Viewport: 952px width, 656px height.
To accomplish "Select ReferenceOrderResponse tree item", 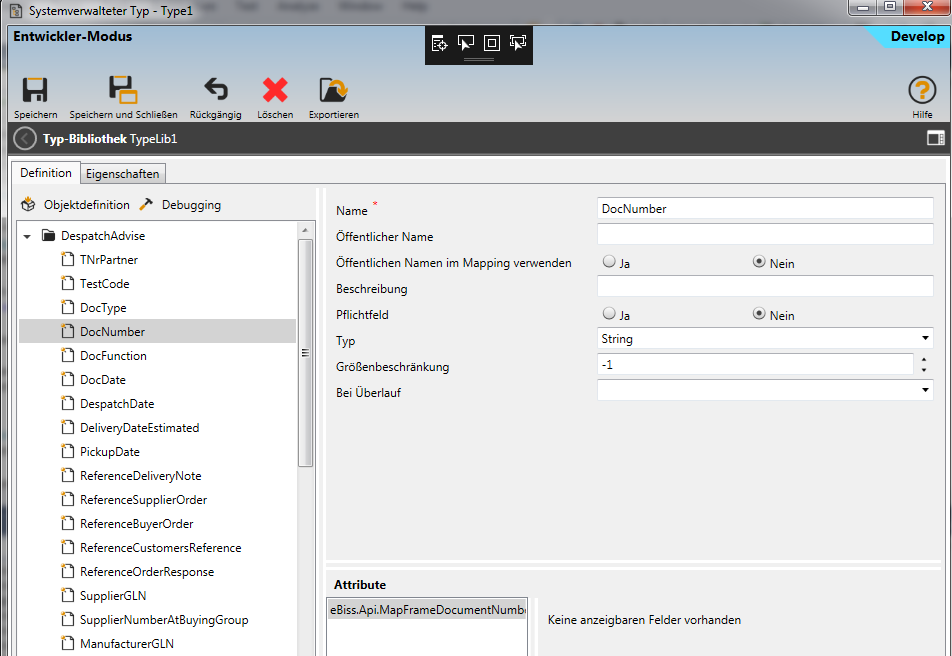I will tap(147, 572).
